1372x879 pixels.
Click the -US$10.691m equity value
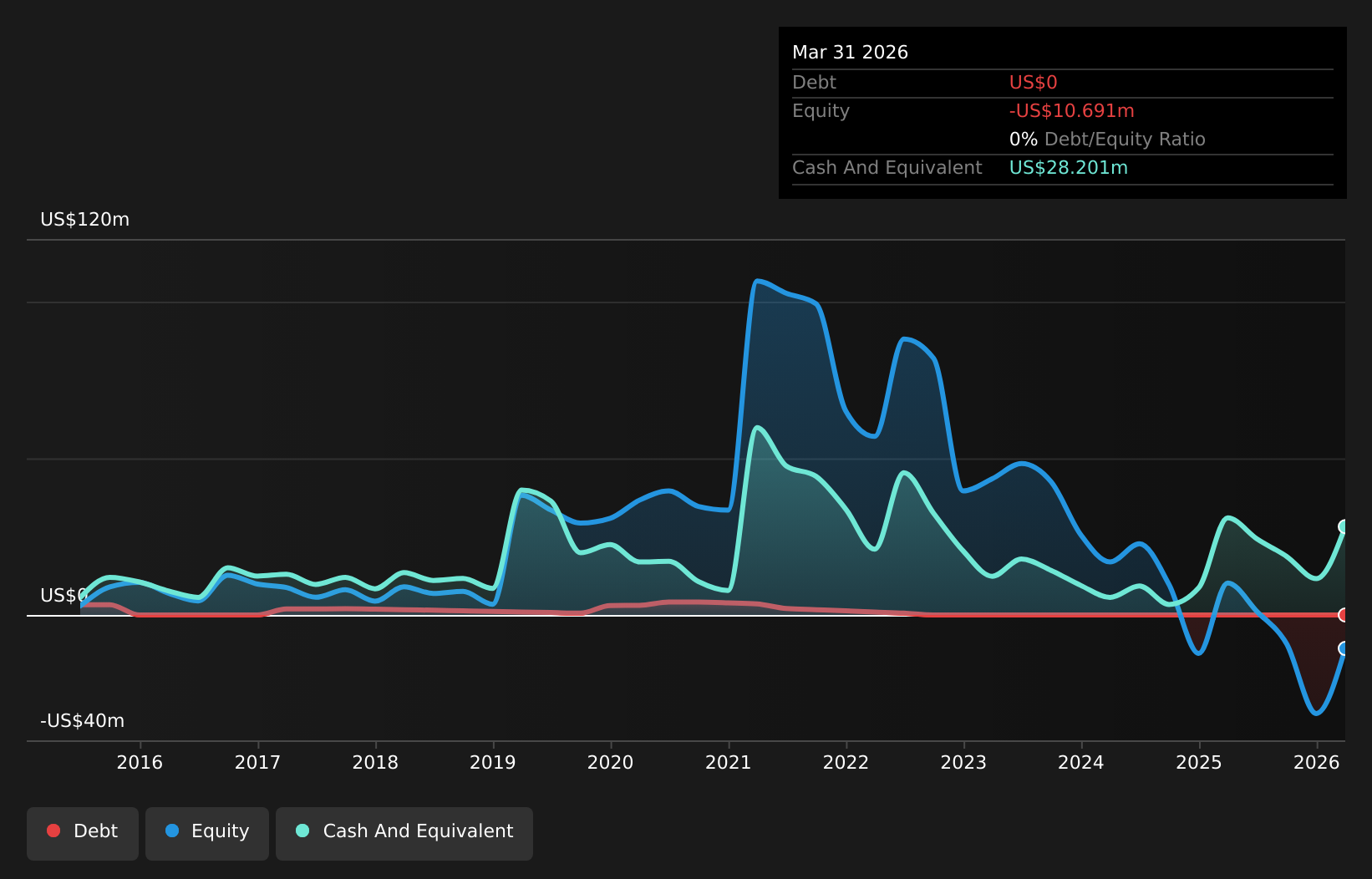click(1072, 111)
